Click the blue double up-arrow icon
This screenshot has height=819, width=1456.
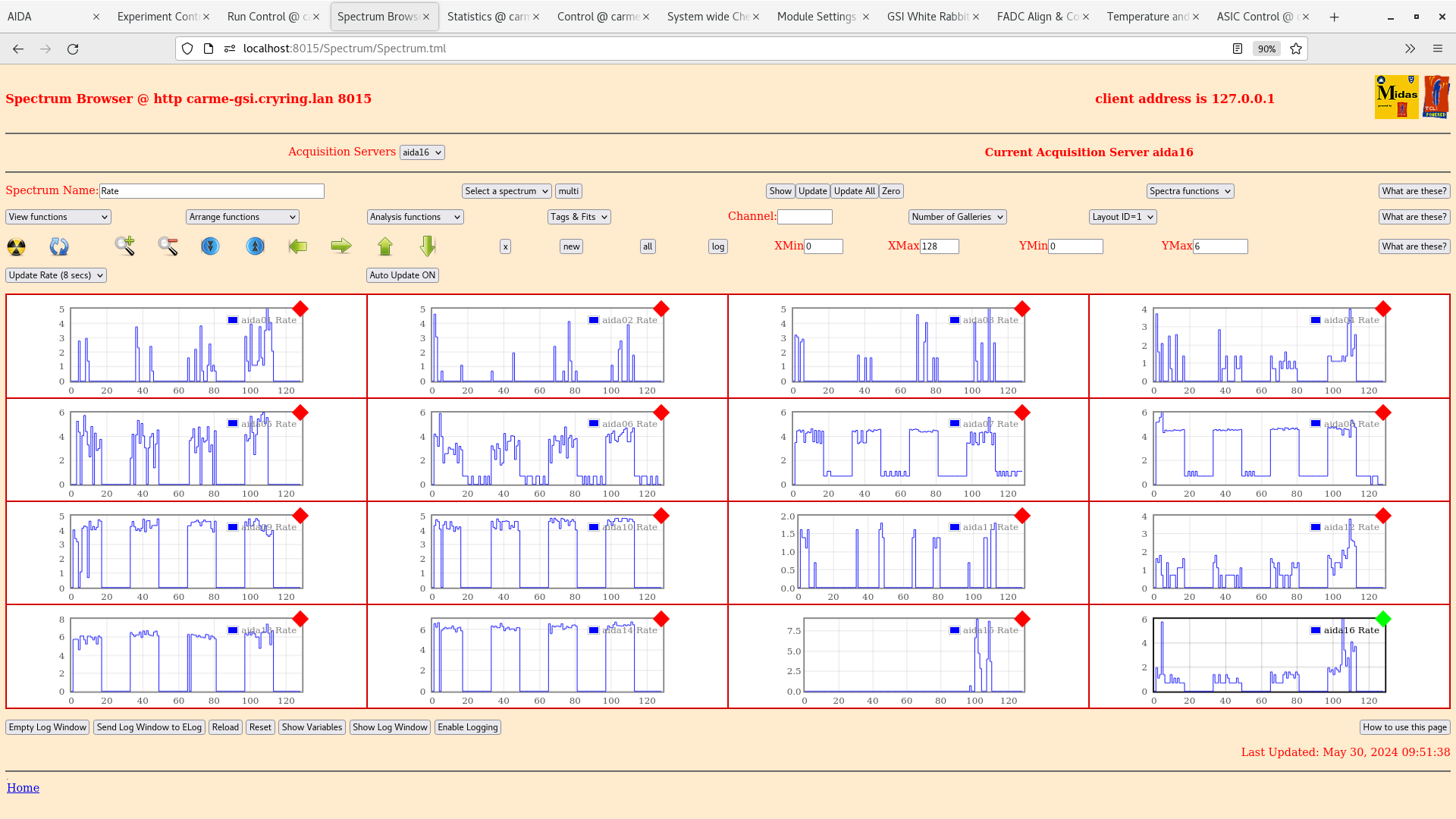tap(256, 246)
